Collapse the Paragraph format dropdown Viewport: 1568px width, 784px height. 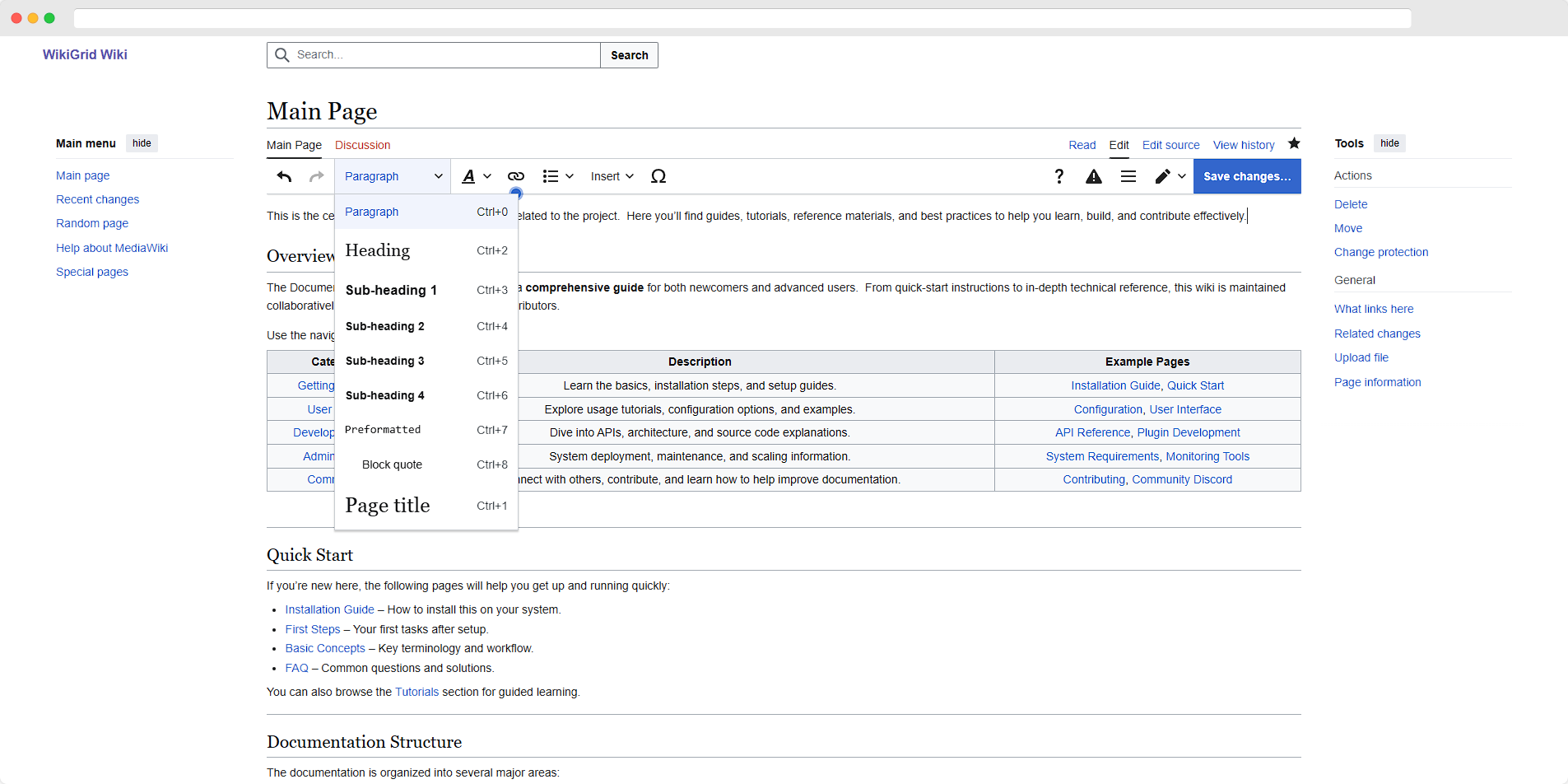(393, 176)
